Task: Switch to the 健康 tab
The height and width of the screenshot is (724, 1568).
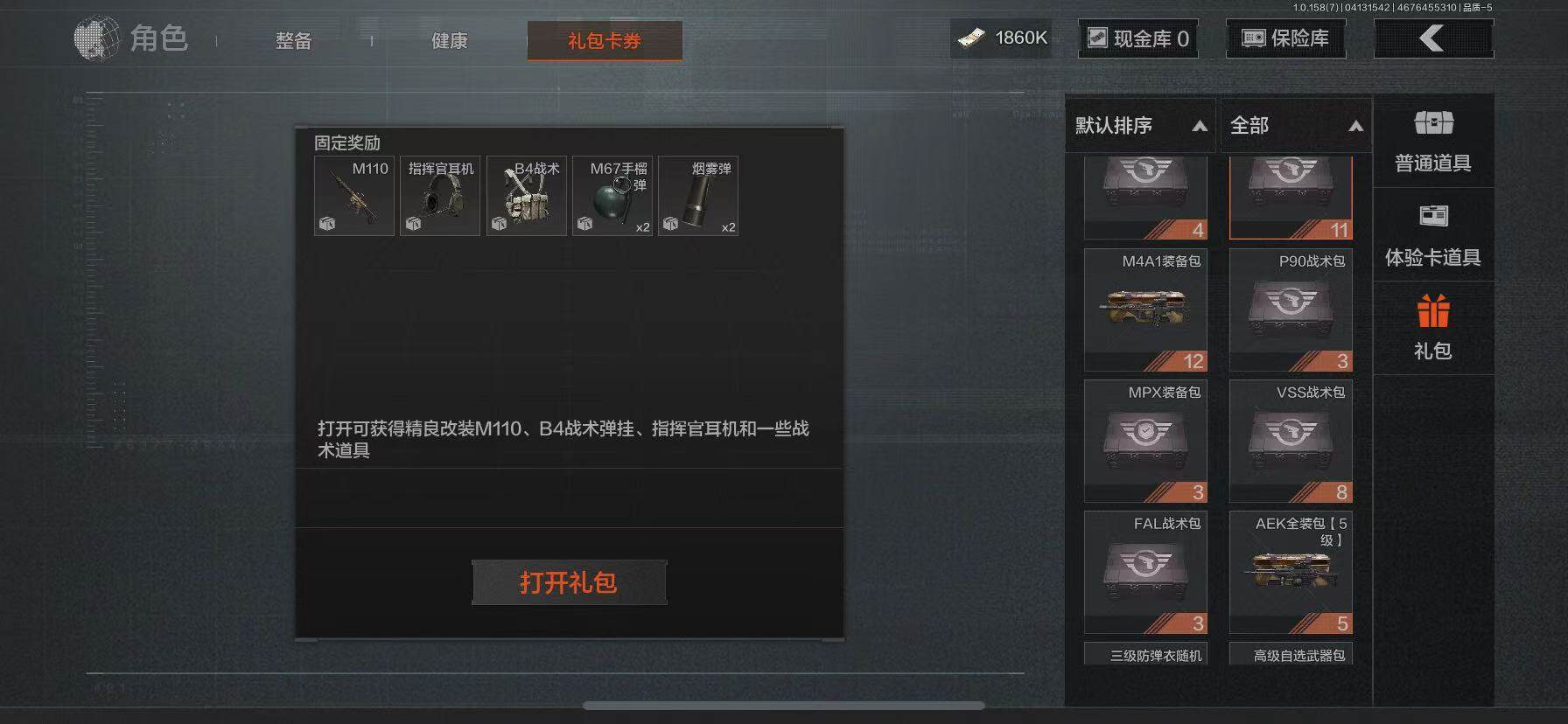Action: pos(450,41)
